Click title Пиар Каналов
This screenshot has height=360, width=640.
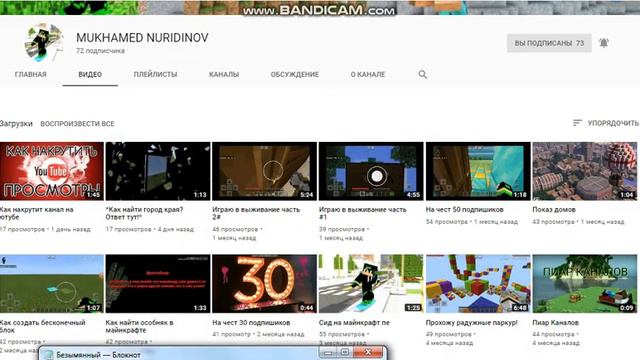tap(556, 322)
